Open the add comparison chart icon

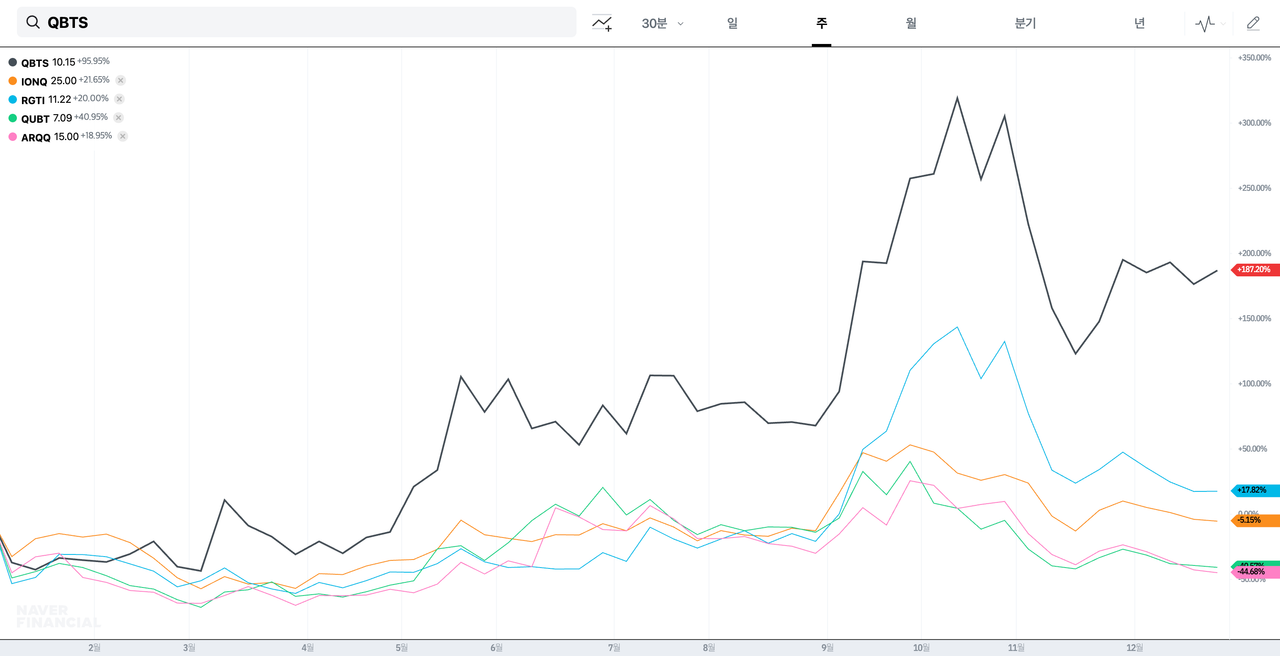tap(602, 23)
